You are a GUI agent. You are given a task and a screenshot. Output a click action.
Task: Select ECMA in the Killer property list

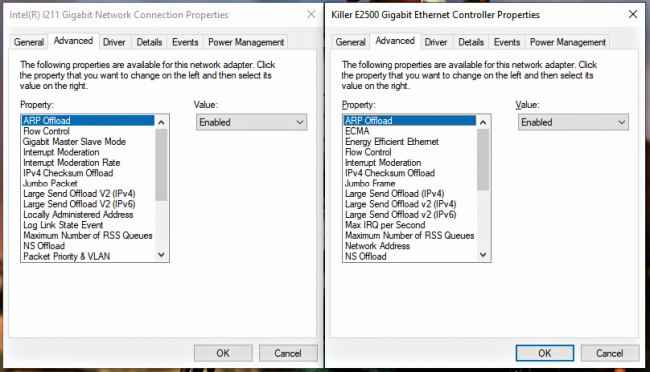pyautogui.click(x=357, y=131)
